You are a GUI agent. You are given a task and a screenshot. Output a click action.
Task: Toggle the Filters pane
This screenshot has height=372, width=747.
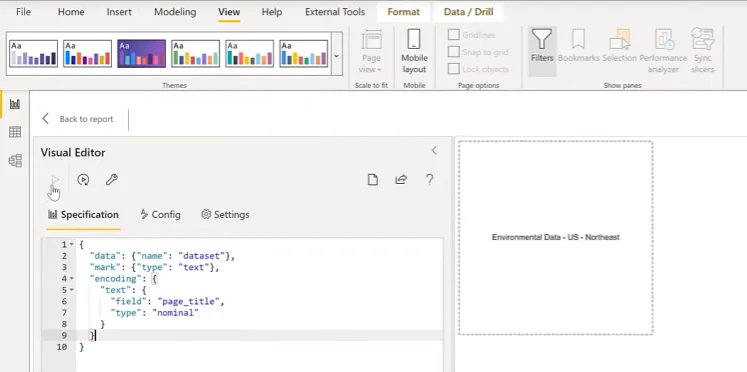coord(542,51)
